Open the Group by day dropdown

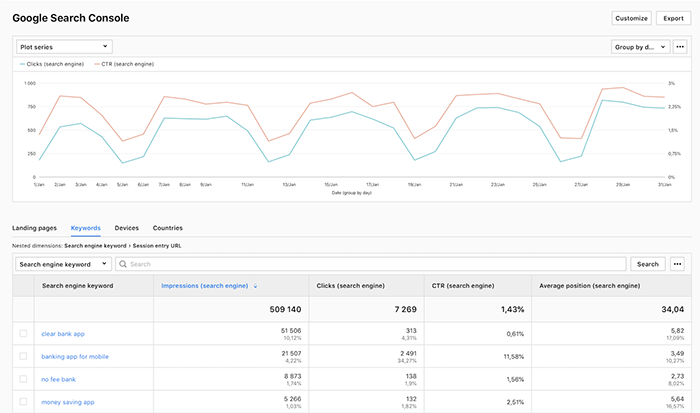pyautogui.click(x=638, y=46)
